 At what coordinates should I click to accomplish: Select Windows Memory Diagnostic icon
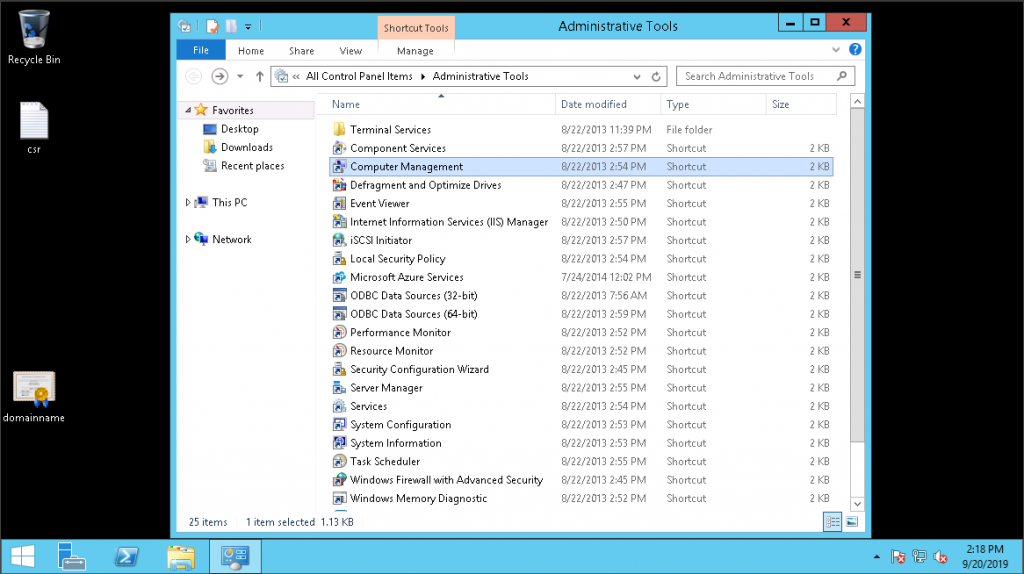tap(339, 498)
